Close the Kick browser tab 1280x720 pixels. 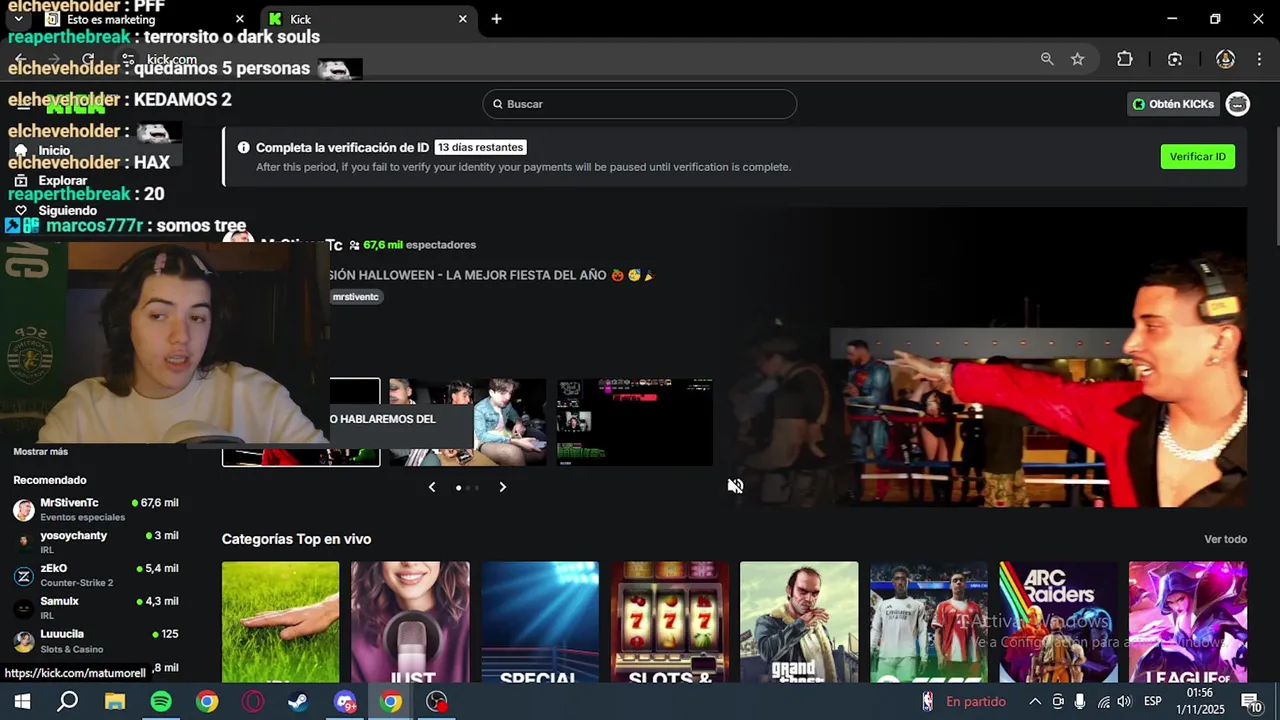tap(463, 19)
